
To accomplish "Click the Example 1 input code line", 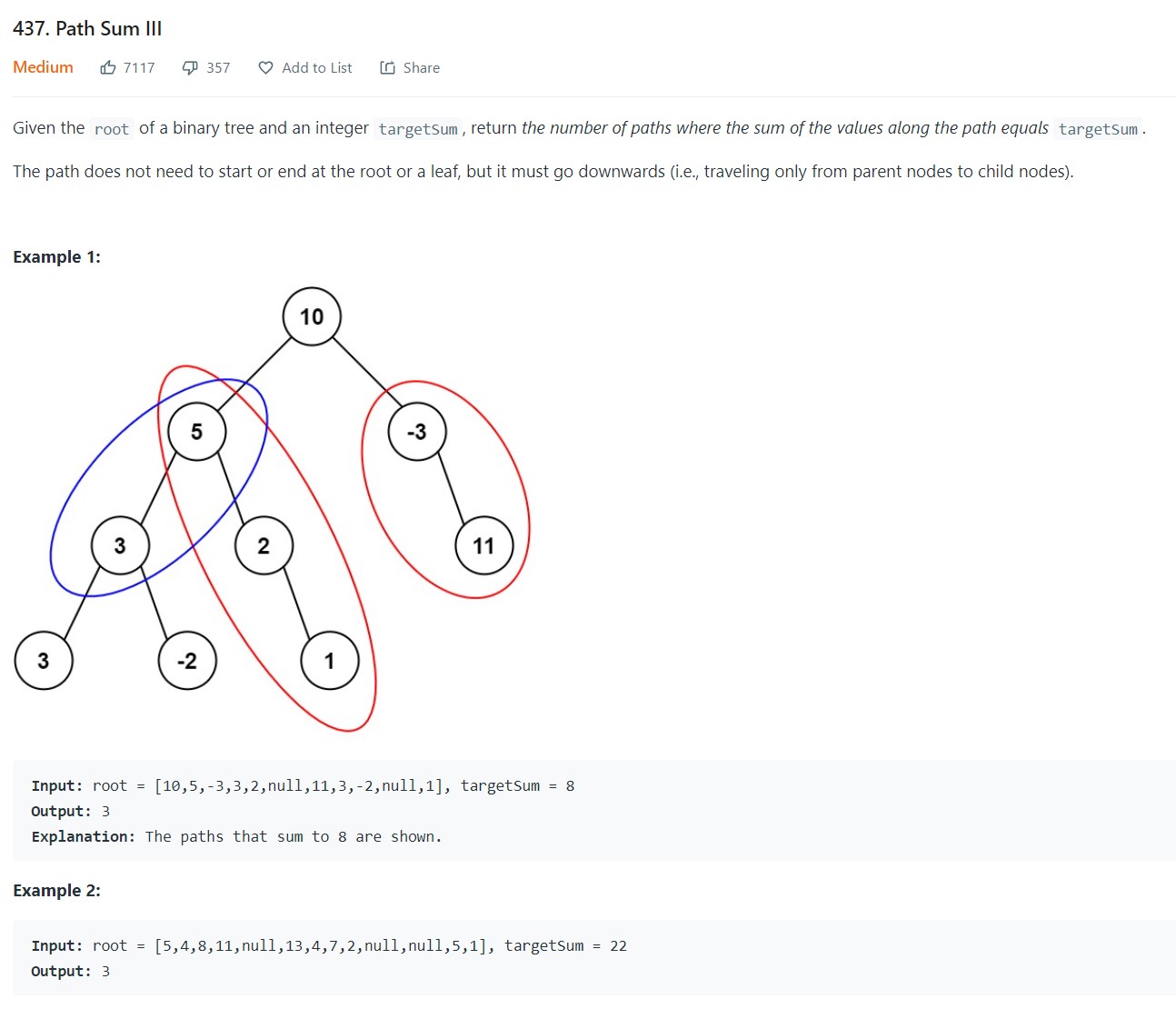I will pos(303,785).
